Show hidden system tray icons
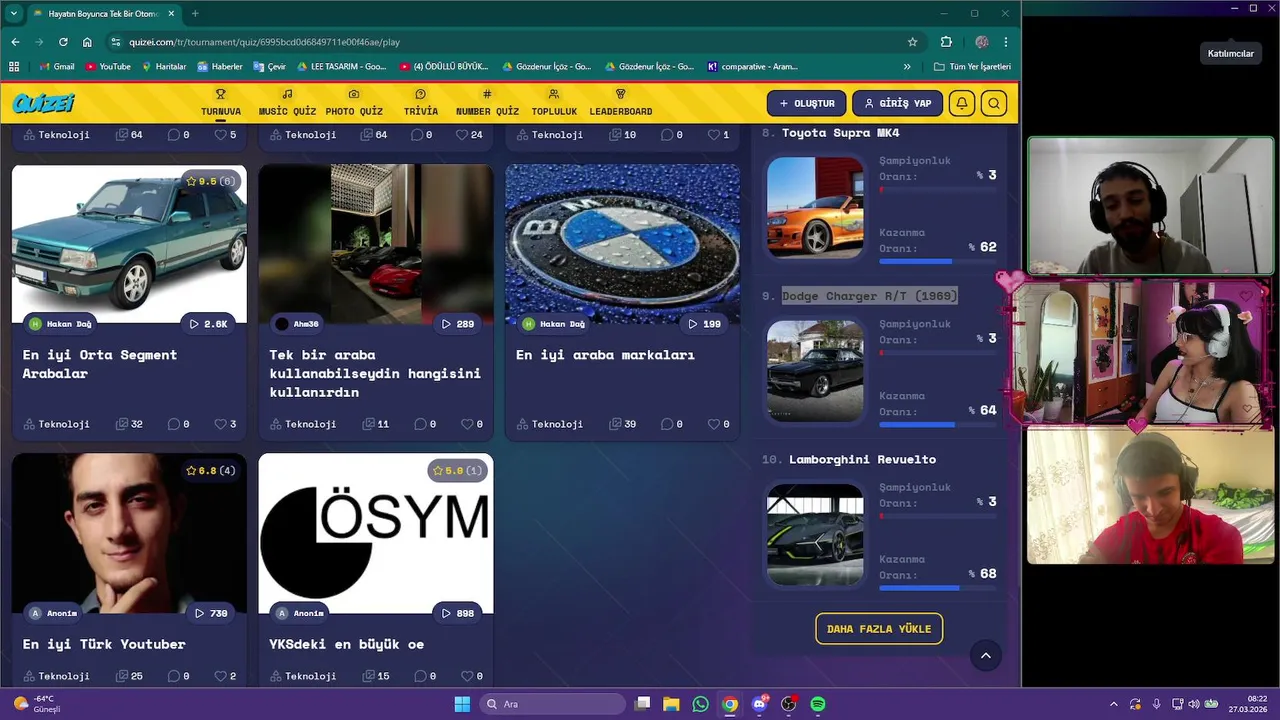Screen dimensions: 1280x720 pyautogui.click(x=1114, y=704)
